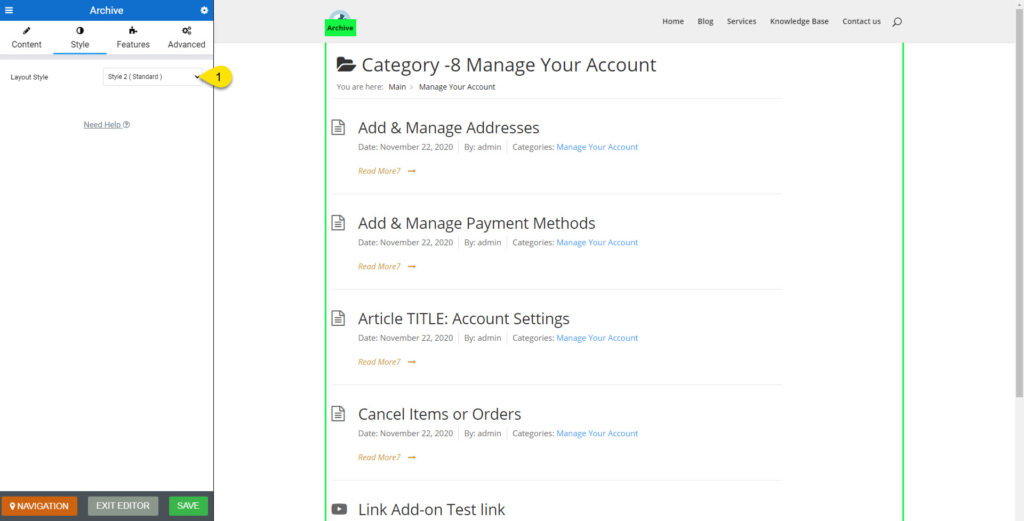Click the EXIT EDITOR button
The image size is (1024, 521).
[x=123, y=506]
